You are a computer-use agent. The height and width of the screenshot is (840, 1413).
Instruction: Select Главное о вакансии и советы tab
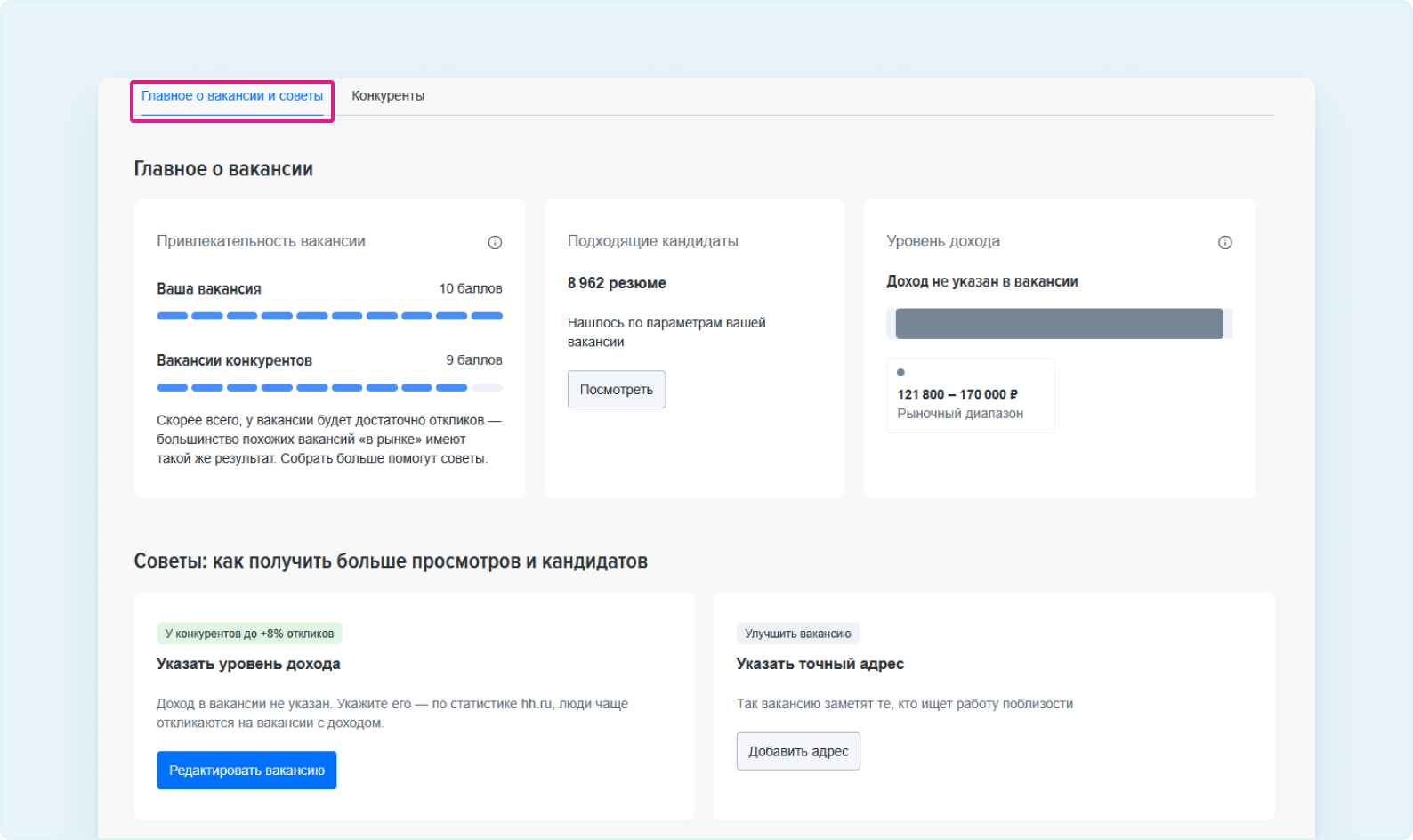point(232,96)
